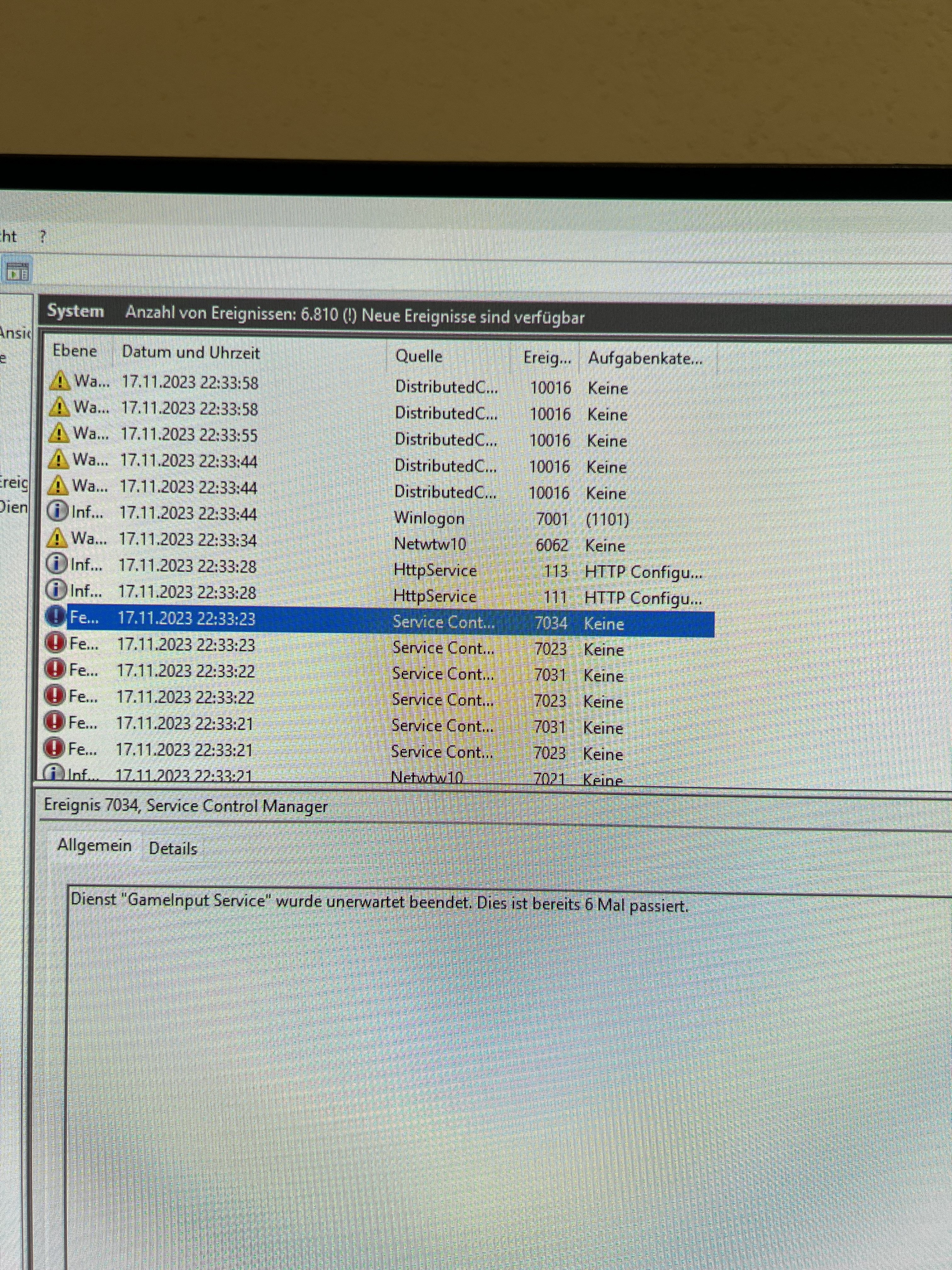
Task: Sort by the Ebene column header
Action: [75, 351]
